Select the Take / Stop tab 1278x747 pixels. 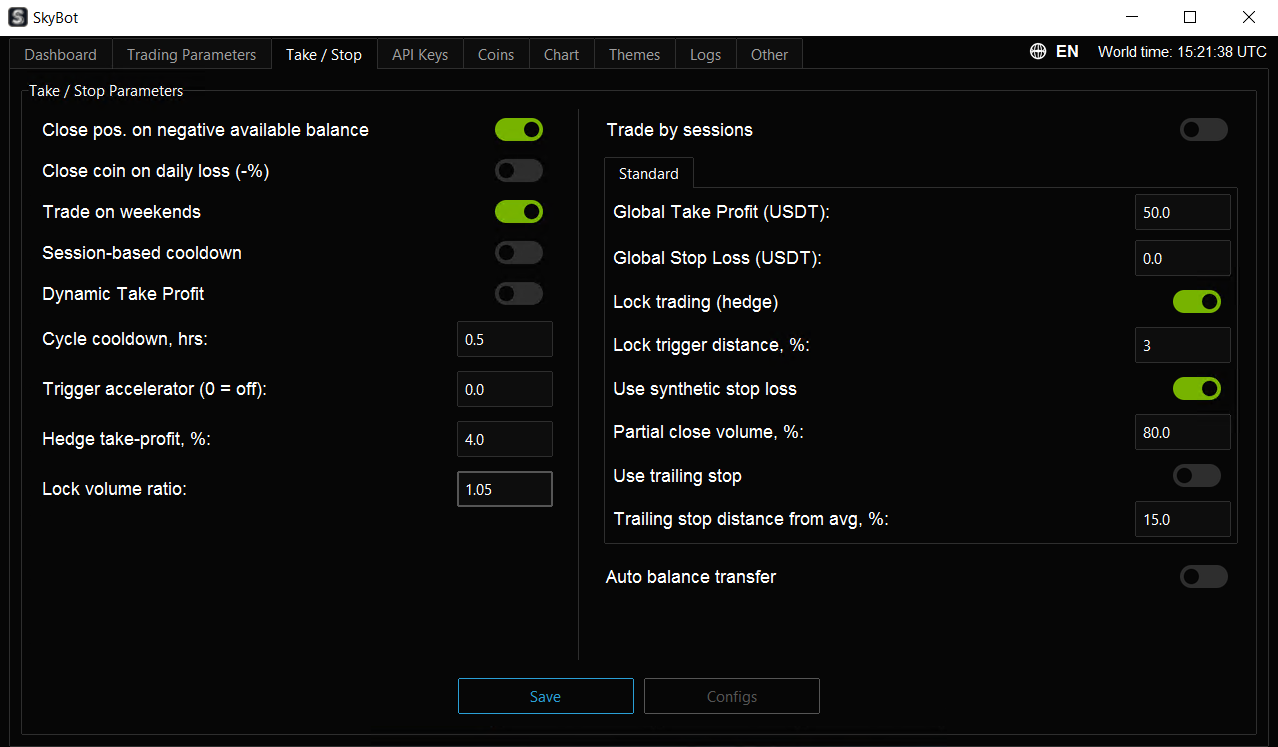(324, 54)
